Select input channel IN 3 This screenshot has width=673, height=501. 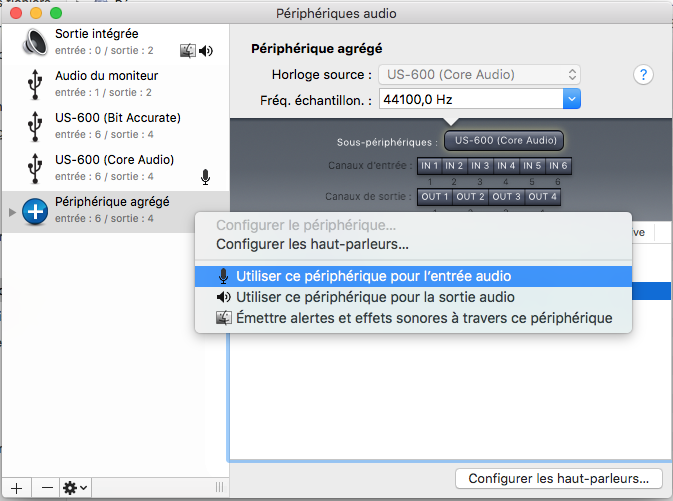point(480,166)
